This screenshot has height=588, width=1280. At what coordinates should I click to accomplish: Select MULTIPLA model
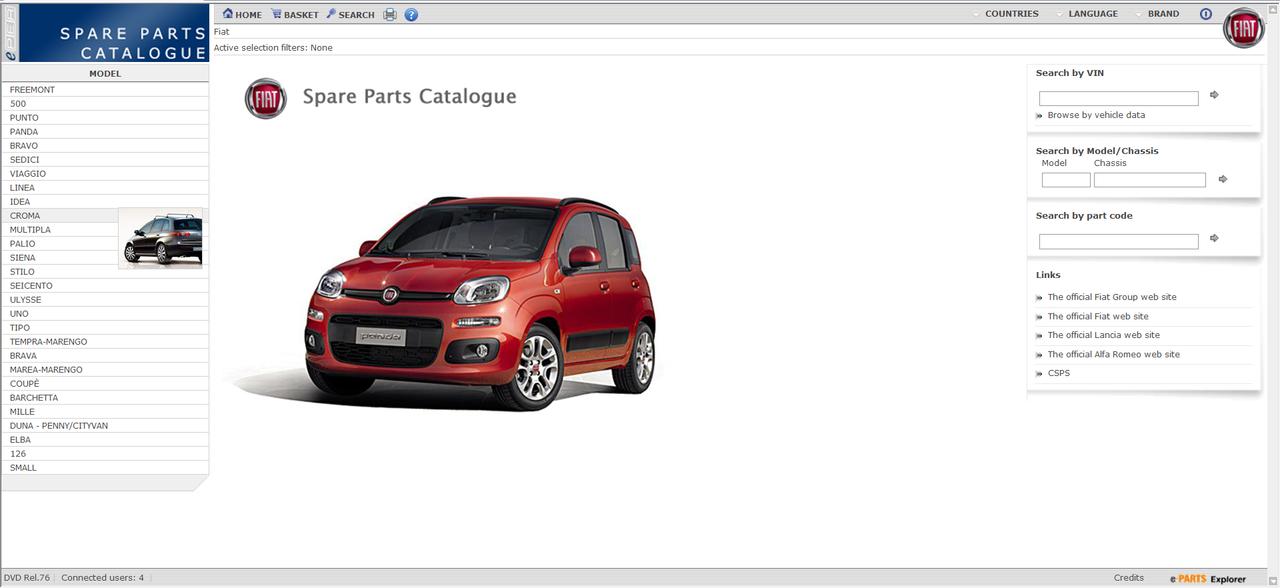(x=60, y=230)
